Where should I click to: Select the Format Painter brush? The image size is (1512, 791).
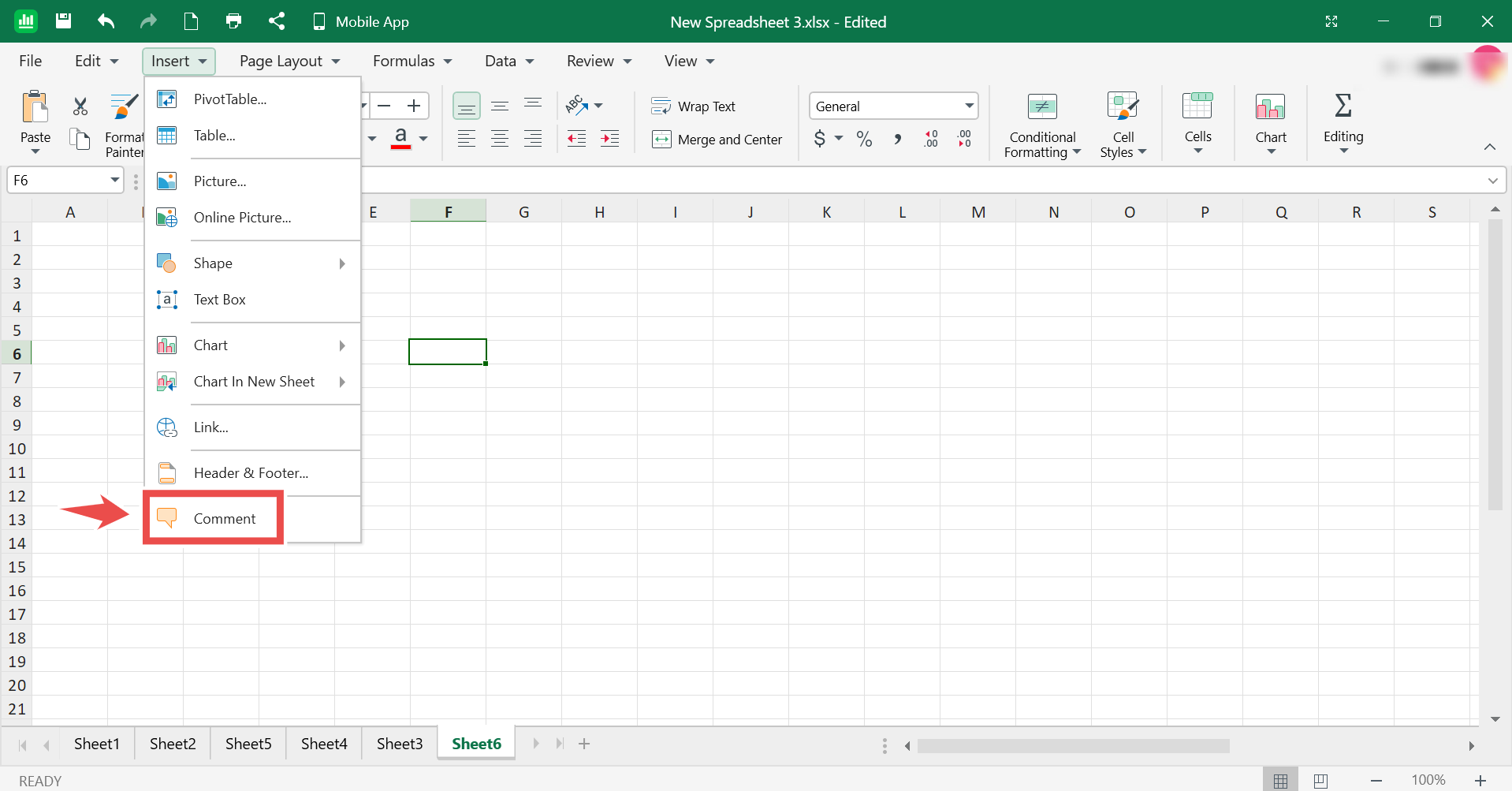pyautogui.click(x=125, y=106)
